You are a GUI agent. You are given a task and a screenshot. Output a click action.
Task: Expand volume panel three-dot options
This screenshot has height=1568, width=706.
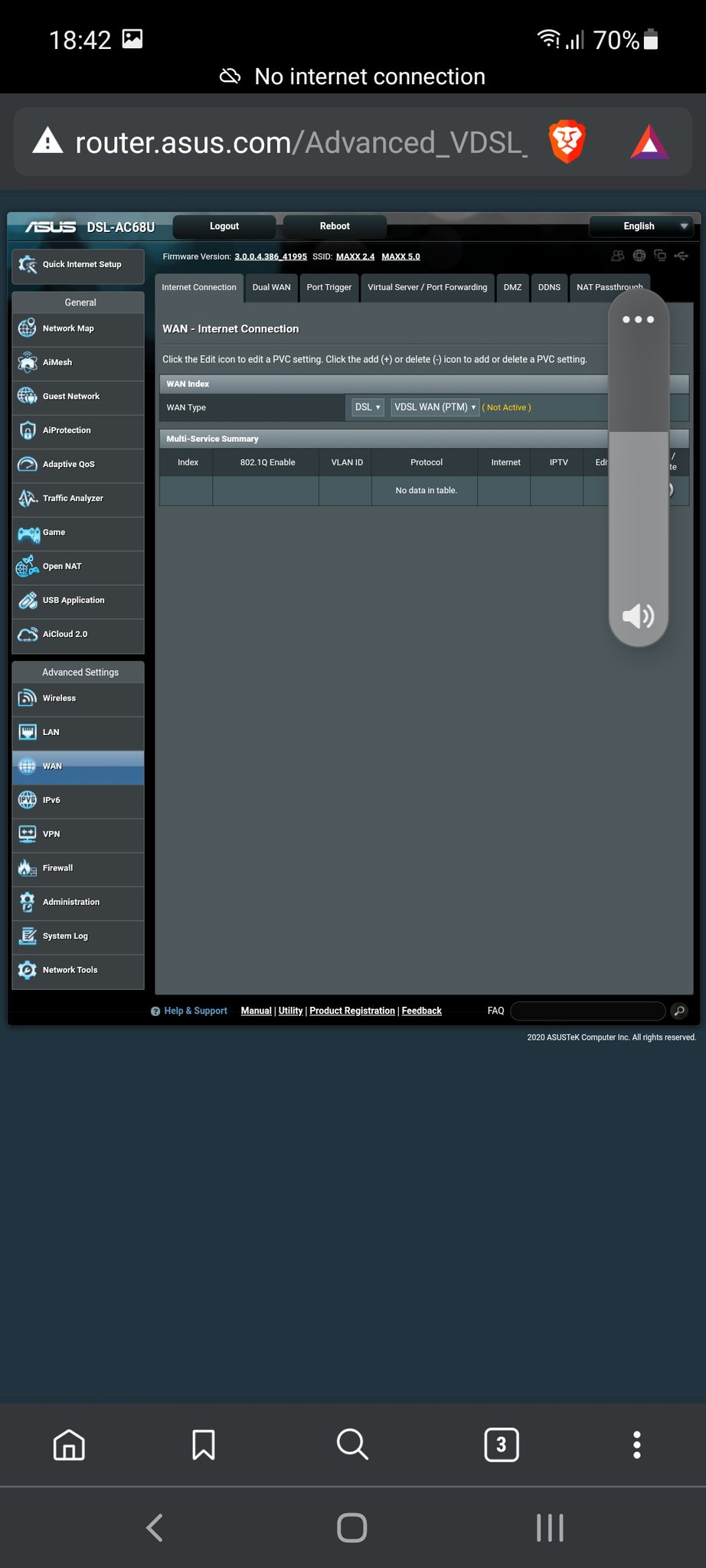(639, 319)
